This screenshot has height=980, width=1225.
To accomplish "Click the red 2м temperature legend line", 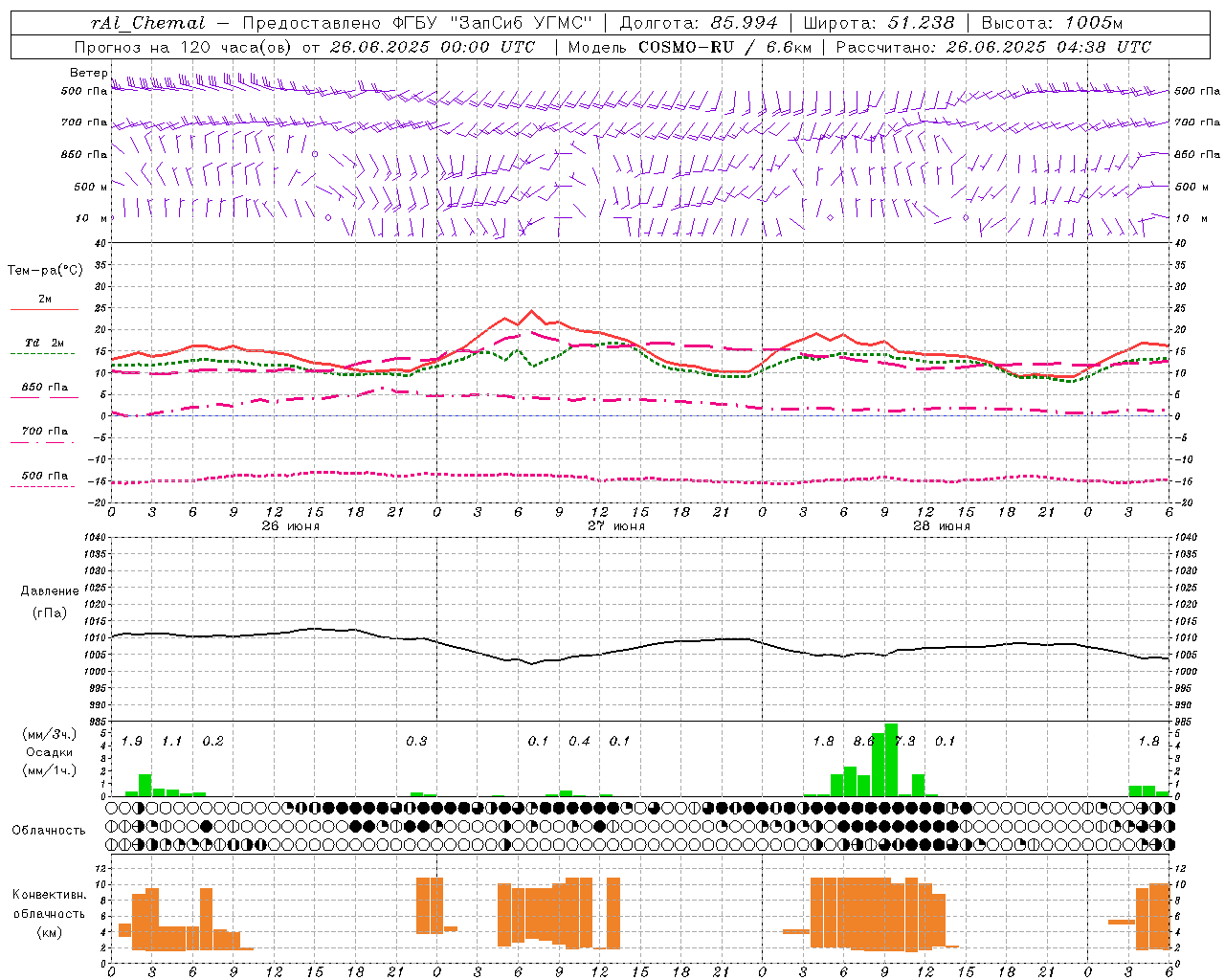I will pos(44,309).
